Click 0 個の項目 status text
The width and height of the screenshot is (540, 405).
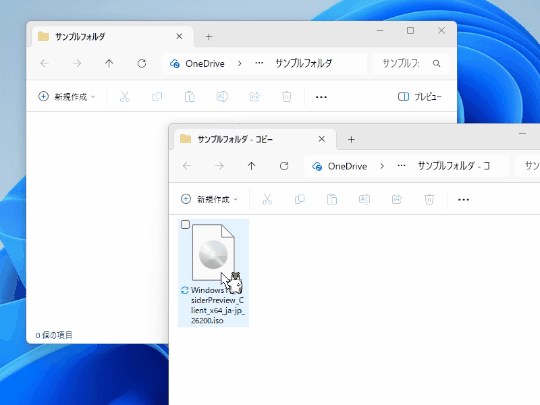(54, 335)
